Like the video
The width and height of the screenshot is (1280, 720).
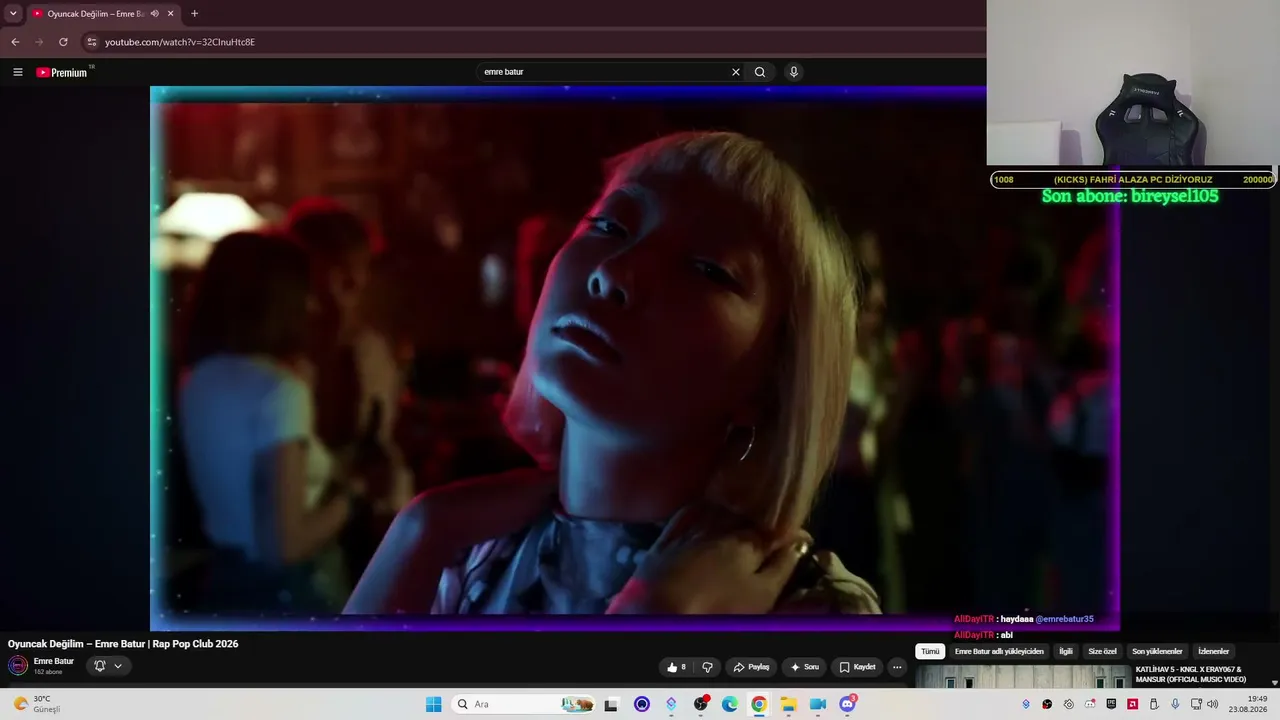tap(677, 667)
